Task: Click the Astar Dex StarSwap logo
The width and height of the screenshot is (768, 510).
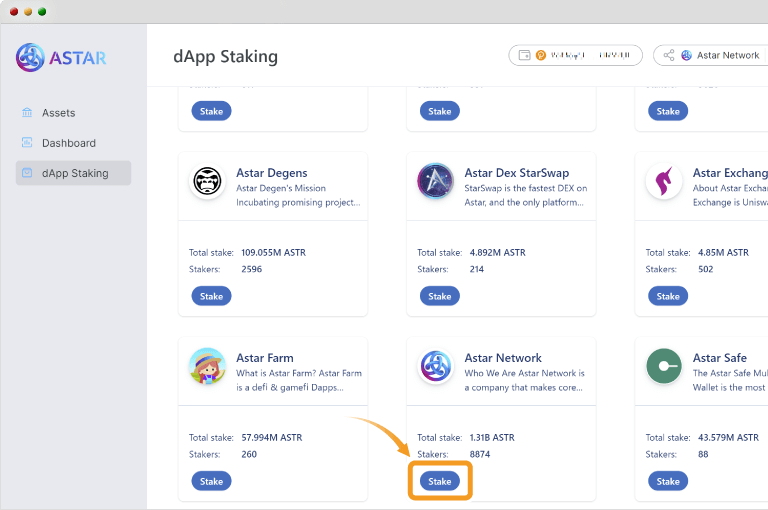Action: (x=436, y=181)
